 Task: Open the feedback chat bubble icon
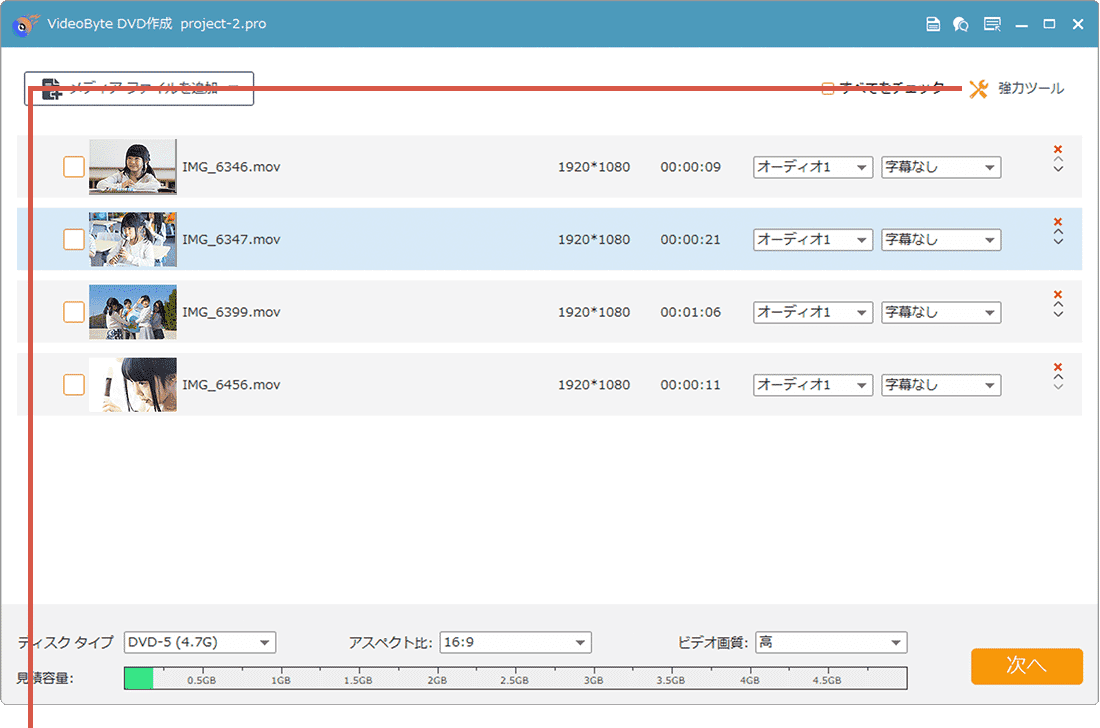point(961,24)
